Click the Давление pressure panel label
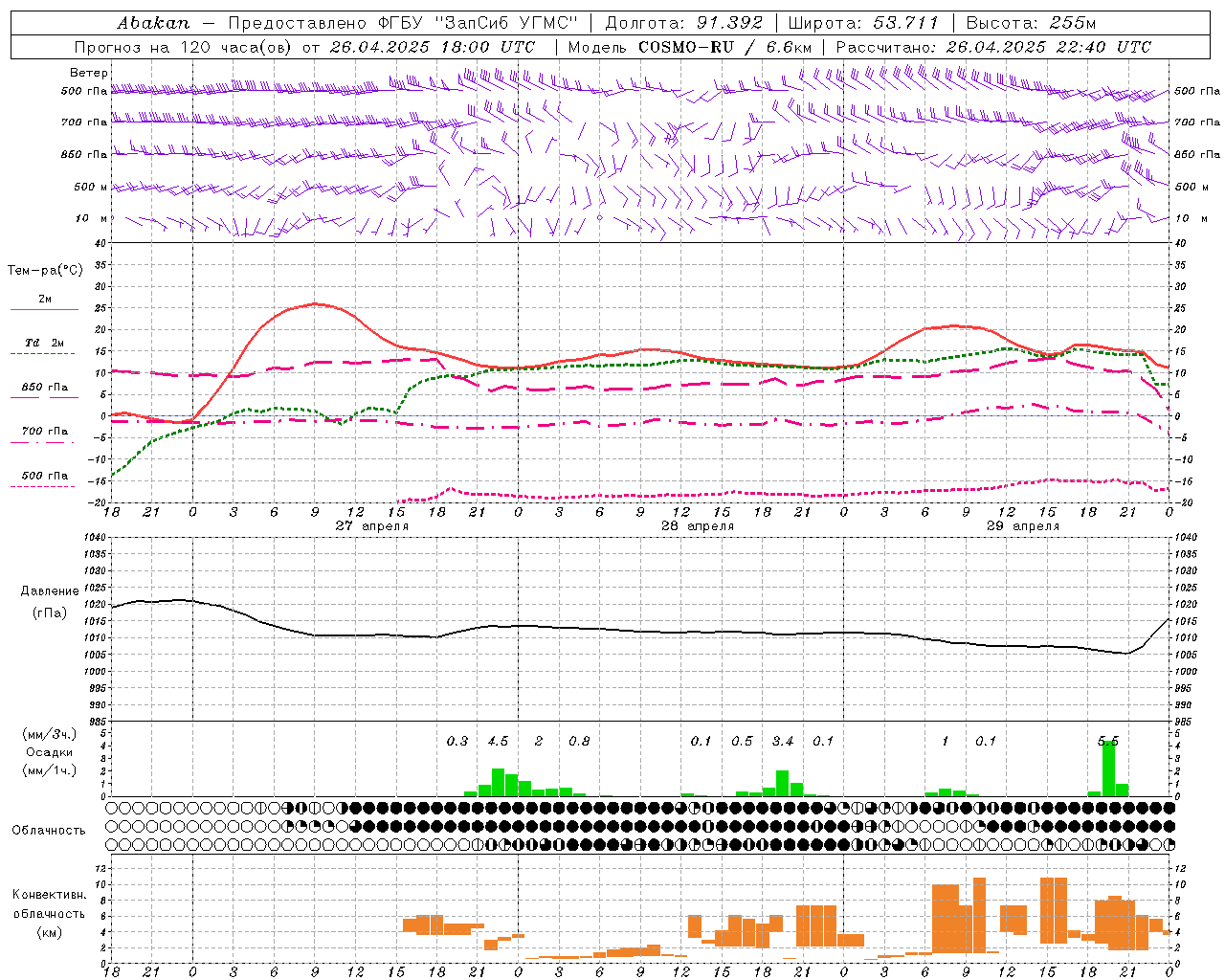1225x980 pixels. [49, 591]
